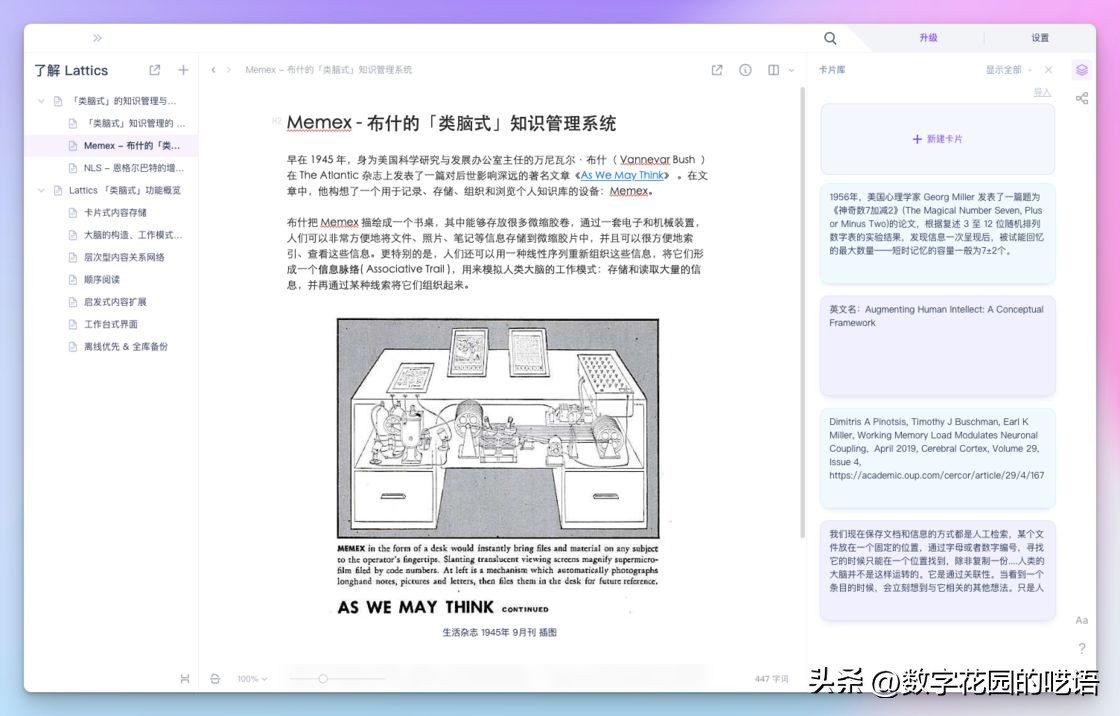This screenshot has height=716, width=1120.
Task: Open the 大脑的构造、工作模式 document
Action: click(133, 235)
